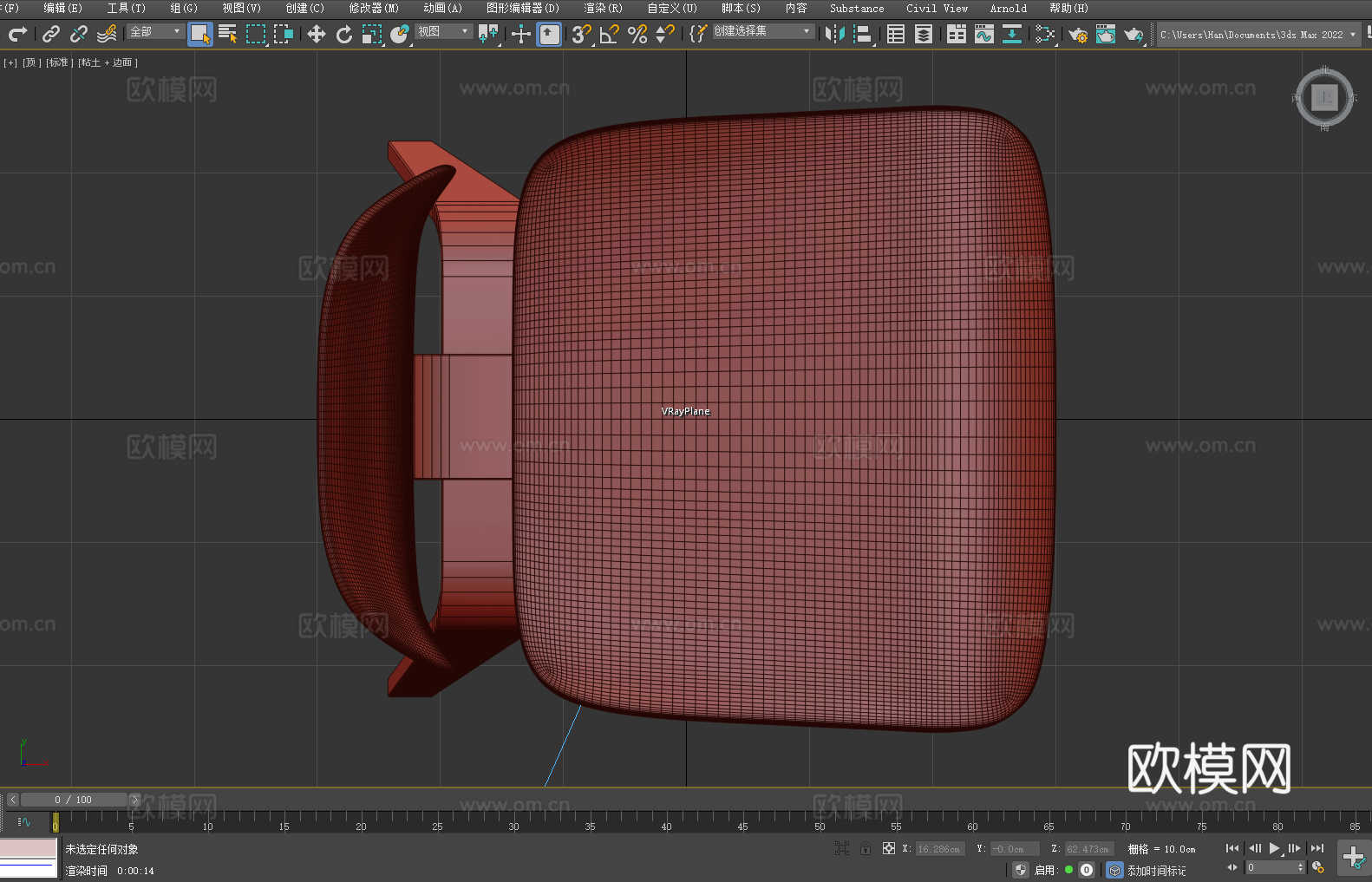Toggle Selection Lock padlock

(x=866, y=848)
